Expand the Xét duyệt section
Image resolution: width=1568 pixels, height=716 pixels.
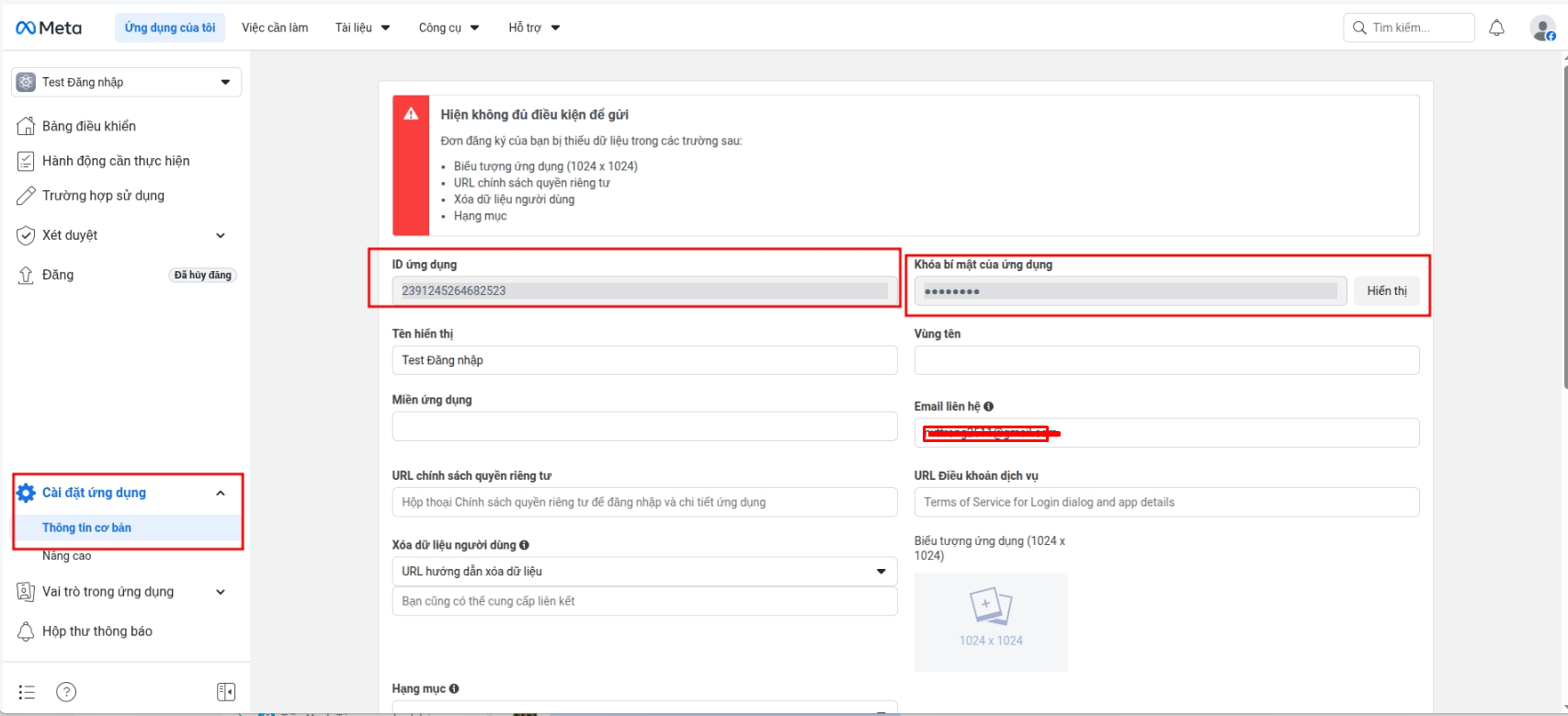click(x=220, y=235)
